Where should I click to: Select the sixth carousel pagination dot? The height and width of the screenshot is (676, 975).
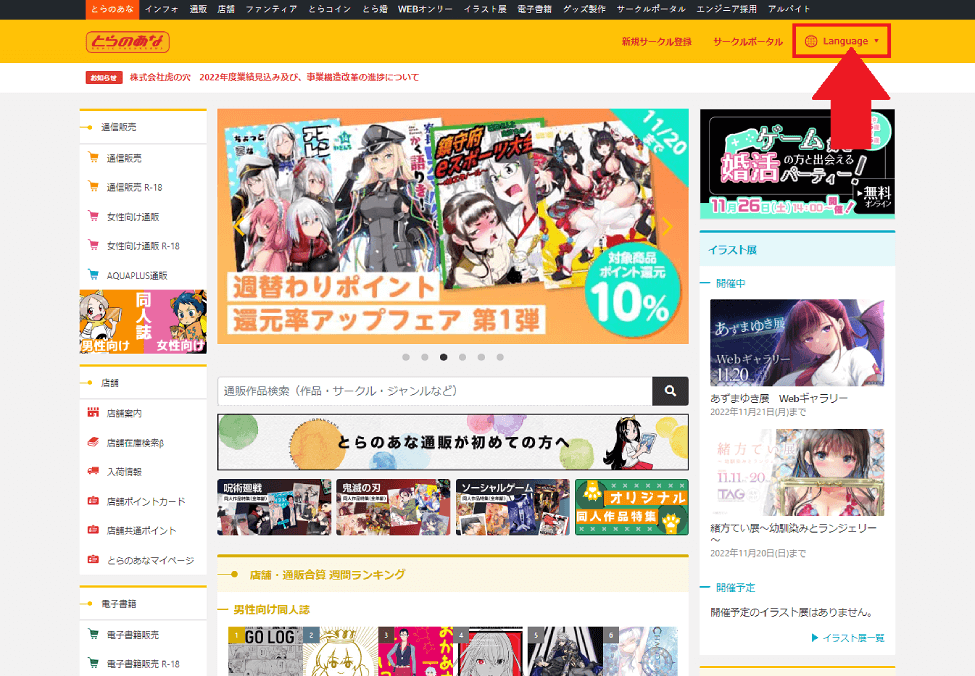tap(500, 357)
